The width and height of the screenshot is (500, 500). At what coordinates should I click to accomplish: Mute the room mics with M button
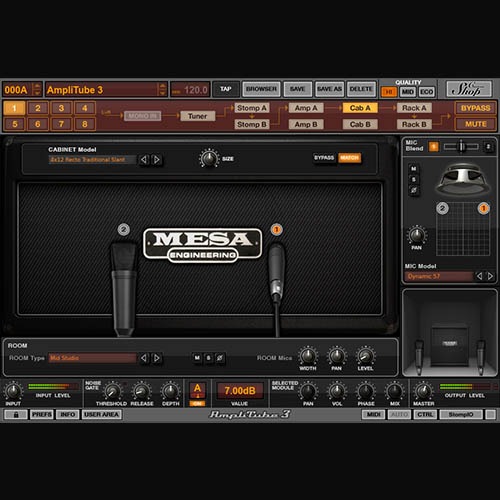click(197, 358)
